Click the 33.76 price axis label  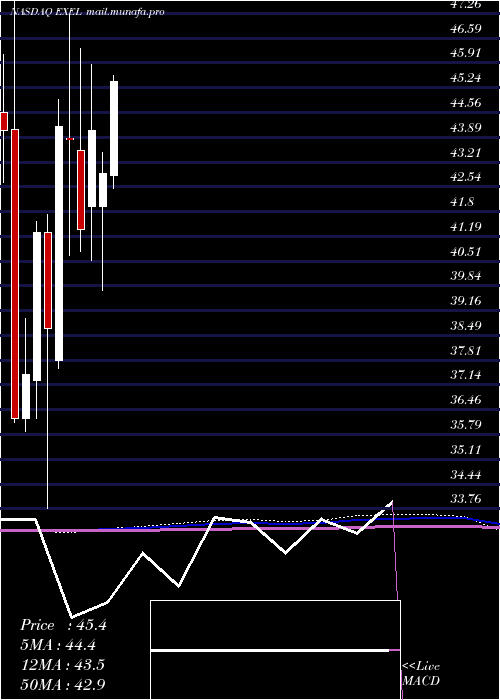point(466,499)
